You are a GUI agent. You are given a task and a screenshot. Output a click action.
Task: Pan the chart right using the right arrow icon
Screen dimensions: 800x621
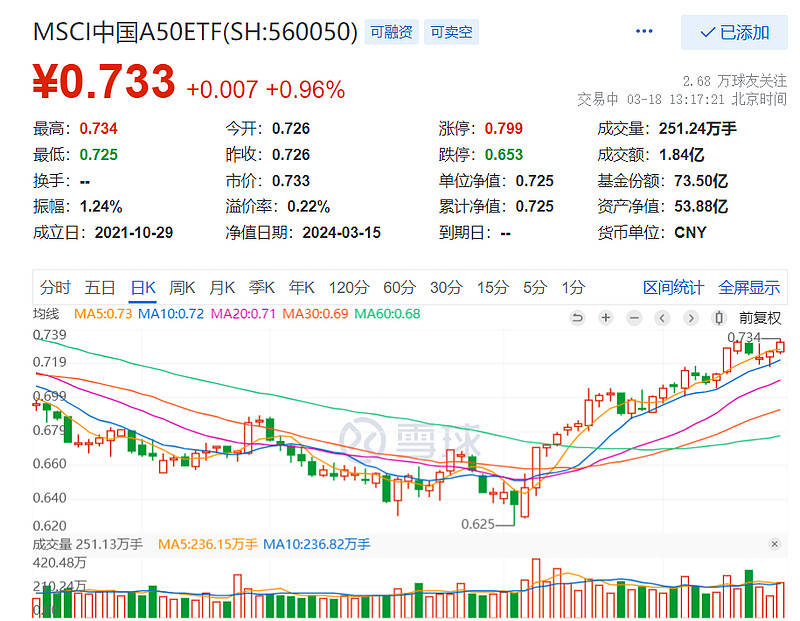[690, 317]
